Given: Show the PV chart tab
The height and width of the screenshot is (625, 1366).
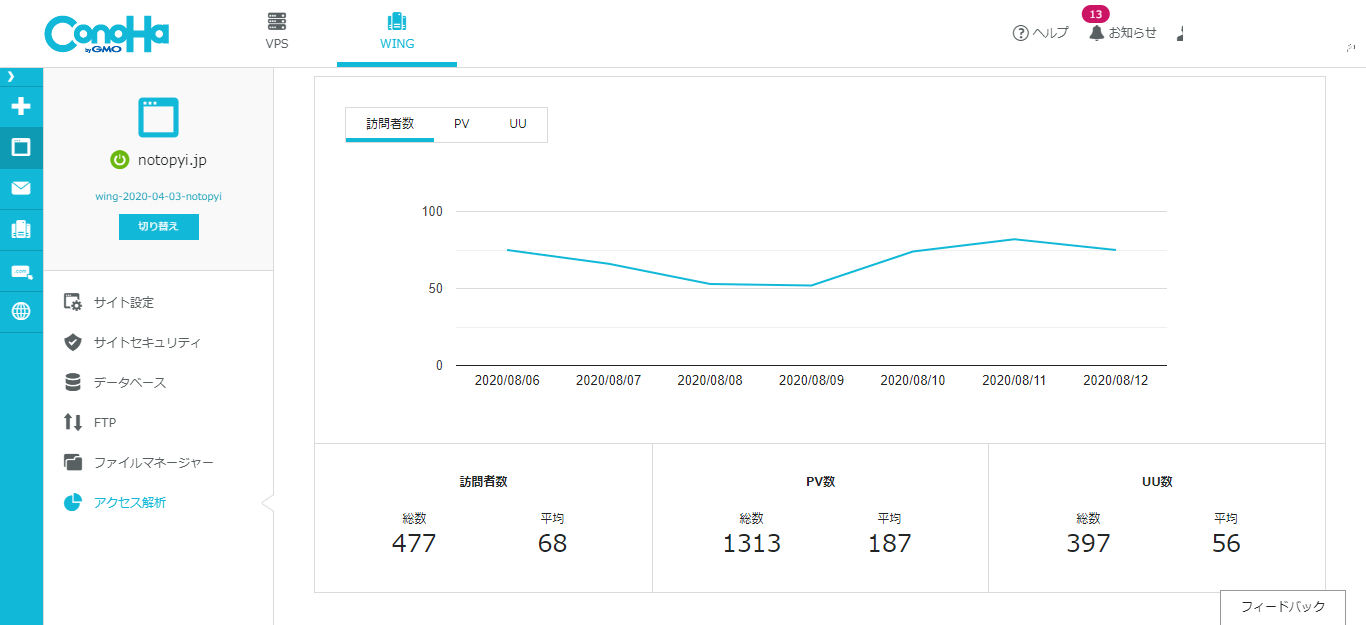Looking at the screenshot, I should pyautogui.click(x=461, y=124).
